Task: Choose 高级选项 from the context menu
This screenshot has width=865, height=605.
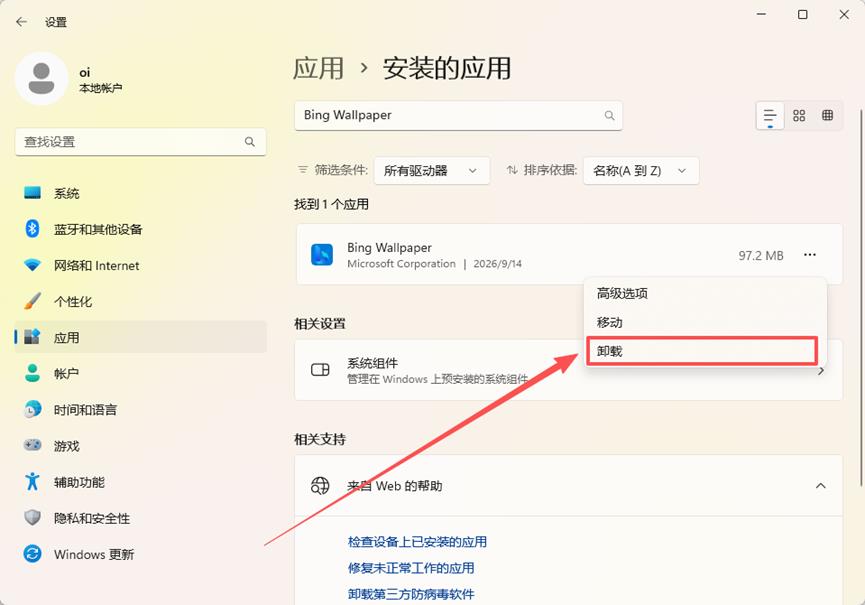Action: click(705, 293)
